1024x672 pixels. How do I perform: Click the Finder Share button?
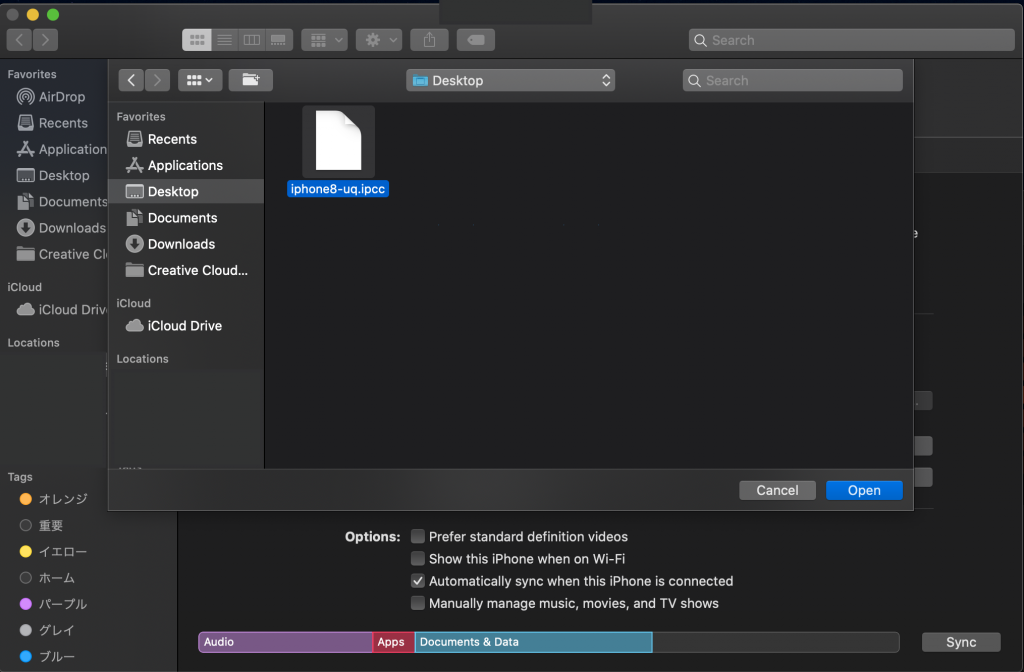pos(429,40)
